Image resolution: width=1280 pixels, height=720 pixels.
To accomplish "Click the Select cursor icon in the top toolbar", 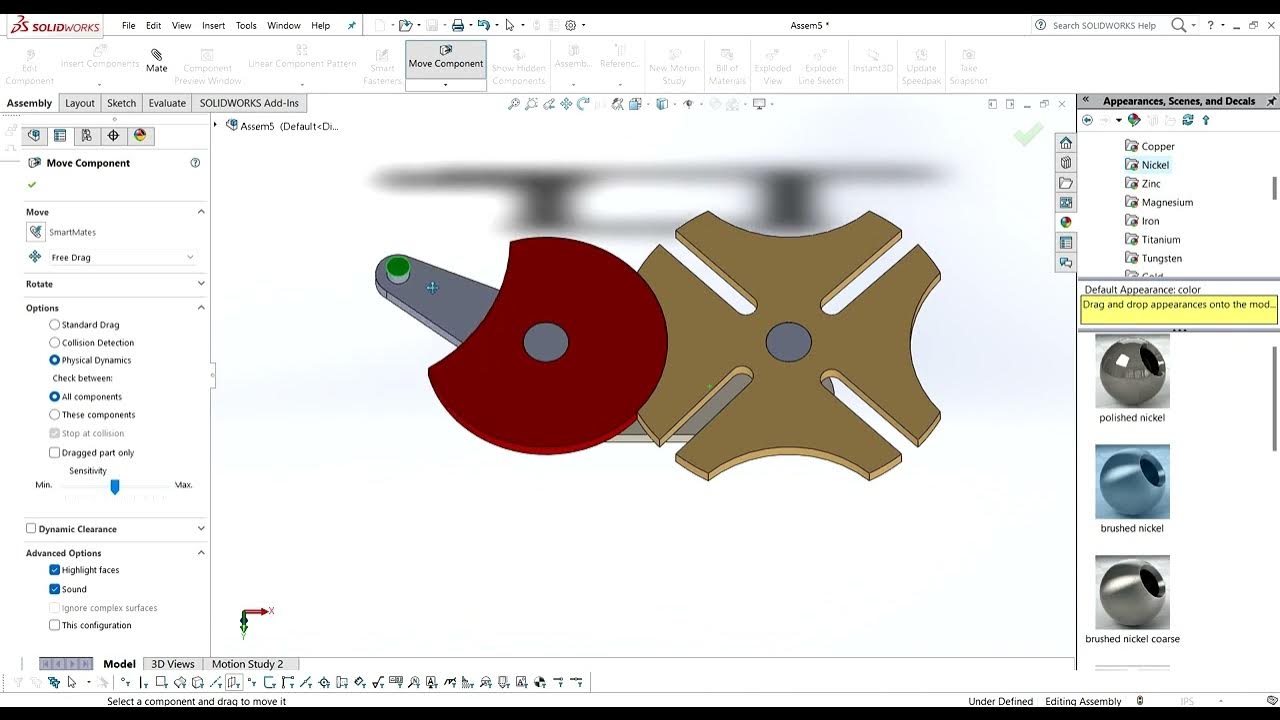I will [510, 25].
